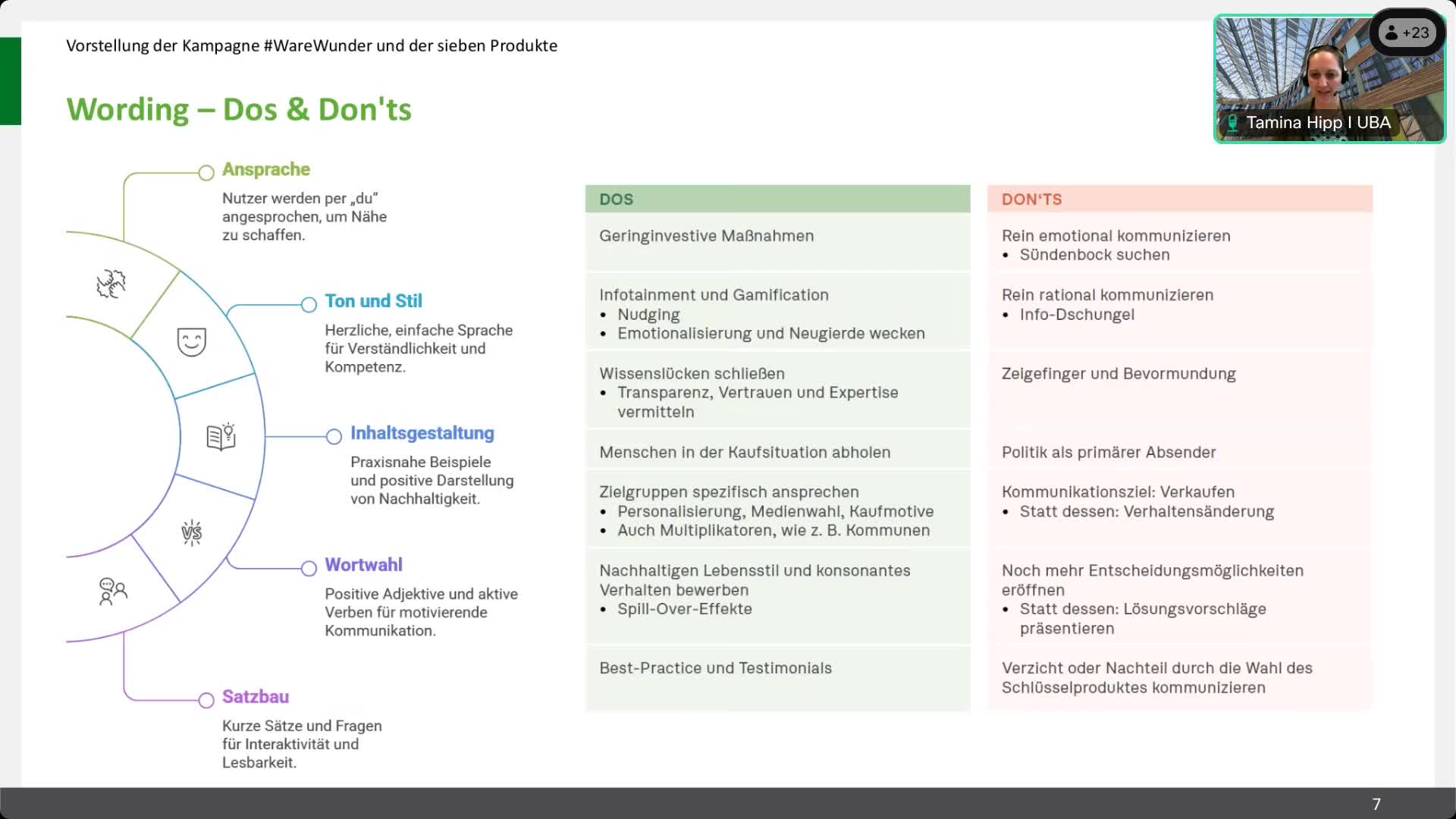Click the smiley mask icon for Ton und Stil

pyautogui.click(x=191, y=342)
